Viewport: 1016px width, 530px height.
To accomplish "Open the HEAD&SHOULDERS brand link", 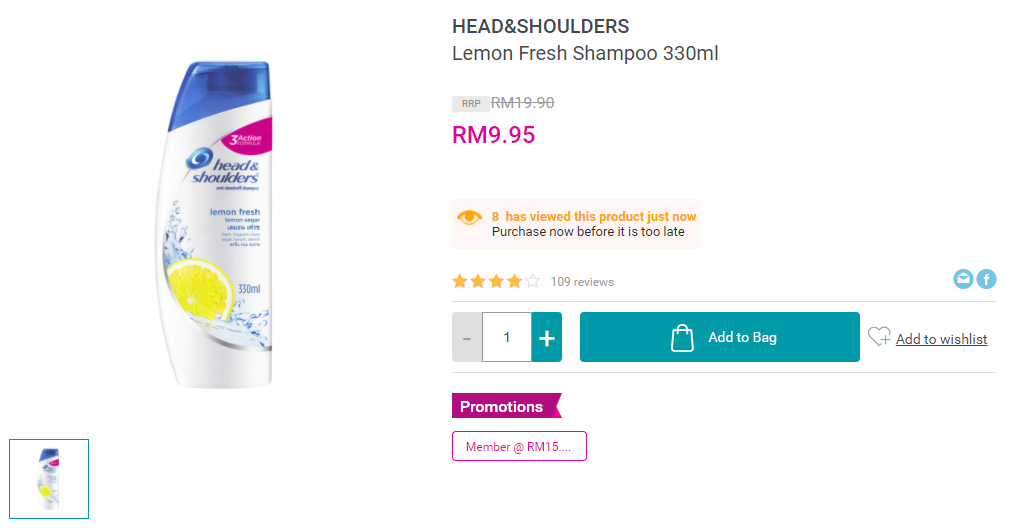I will click(541, 27).
